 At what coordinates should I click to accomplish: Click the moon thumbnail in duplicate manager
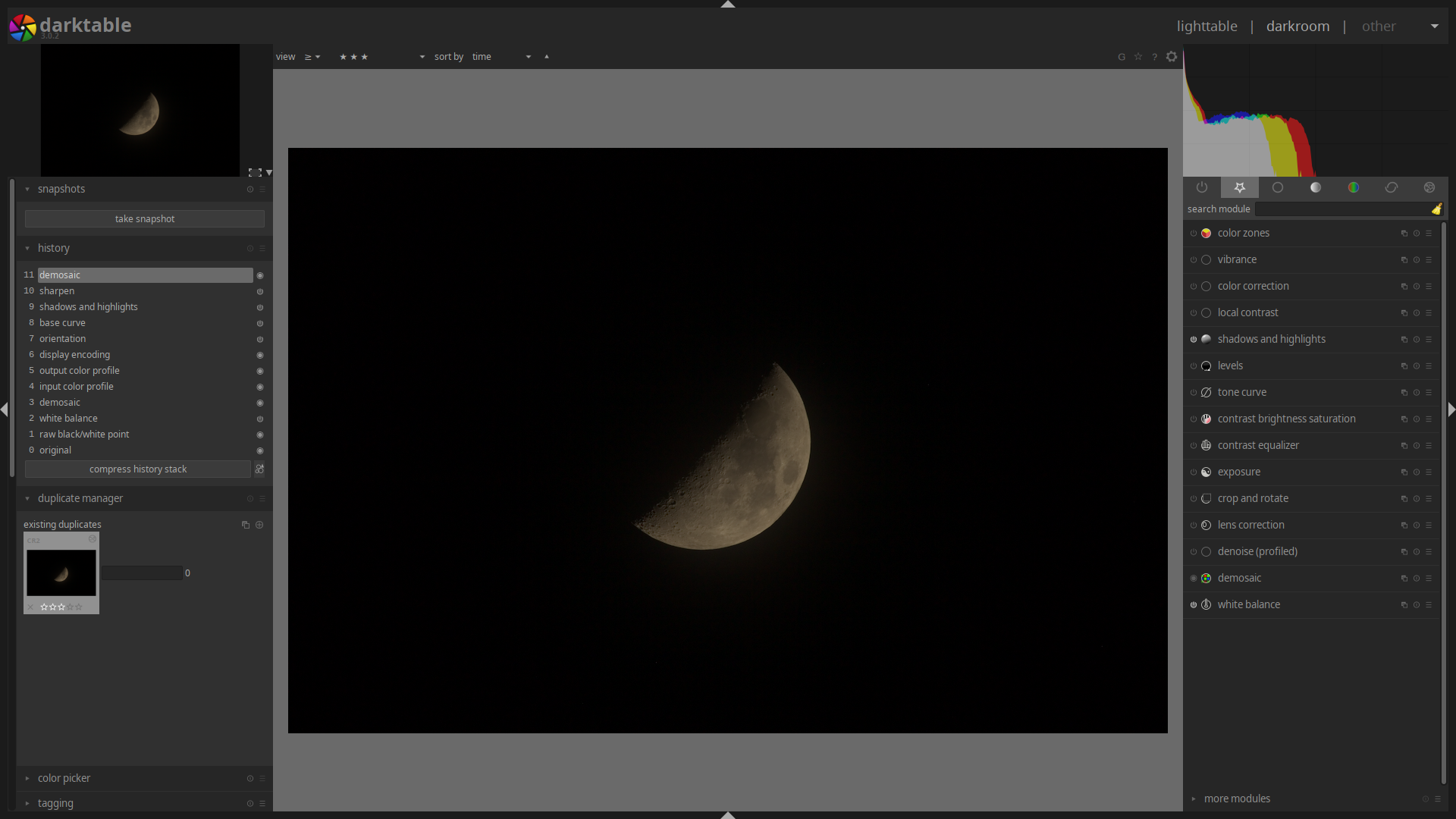pyautogui.click(x=62, y=572)
